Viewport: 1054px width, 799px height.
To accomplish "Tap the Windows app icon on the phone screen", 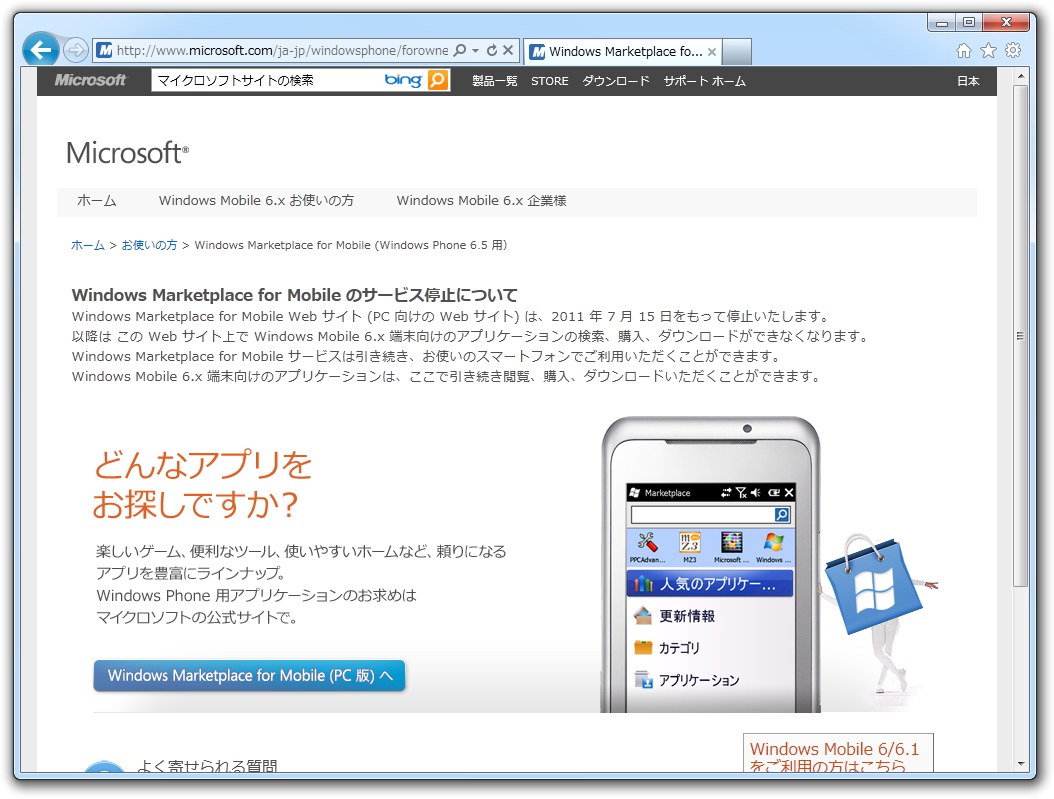I will (x=773, y=541).
